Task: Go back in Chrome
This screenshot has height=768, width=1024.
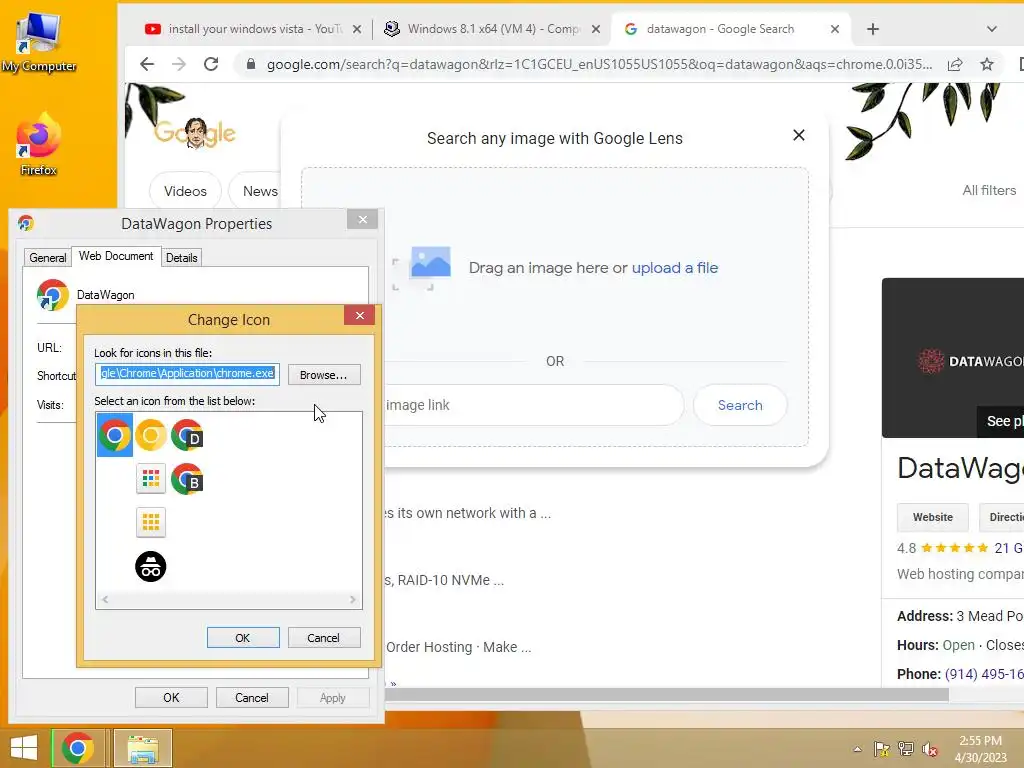Action: pos(147,64)
